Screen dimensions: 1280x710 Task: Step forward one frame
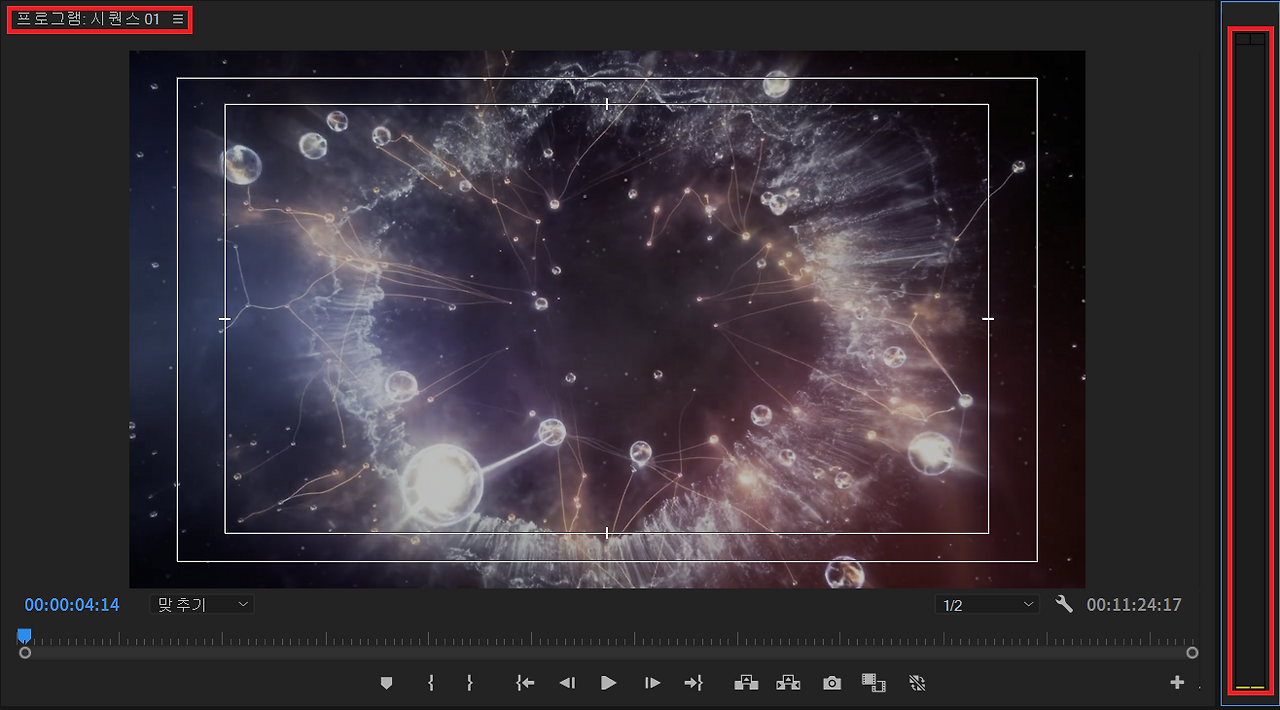652,683
